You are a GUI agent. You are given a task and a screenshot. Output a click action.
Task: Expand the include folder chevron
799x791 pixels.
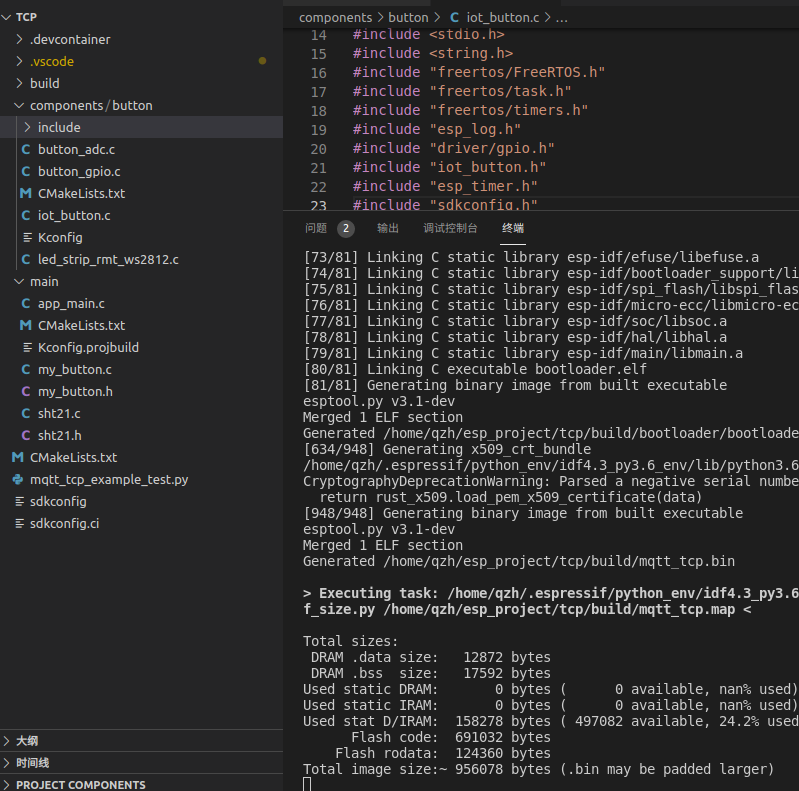click(x=28, y=127)
